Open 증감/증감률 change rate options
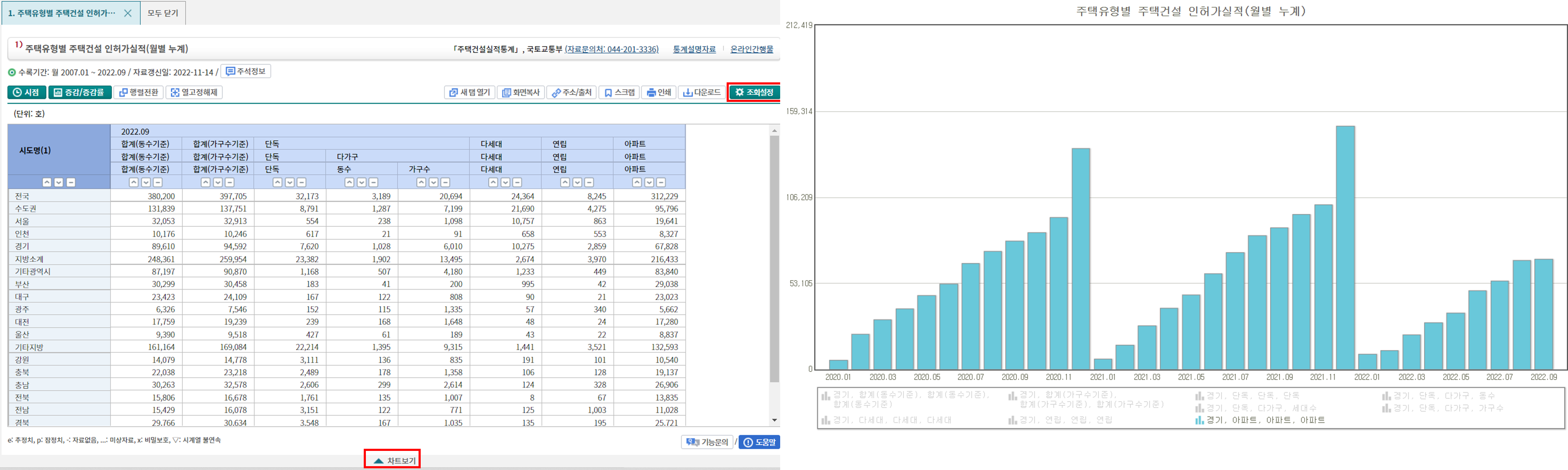 (80, 93)
